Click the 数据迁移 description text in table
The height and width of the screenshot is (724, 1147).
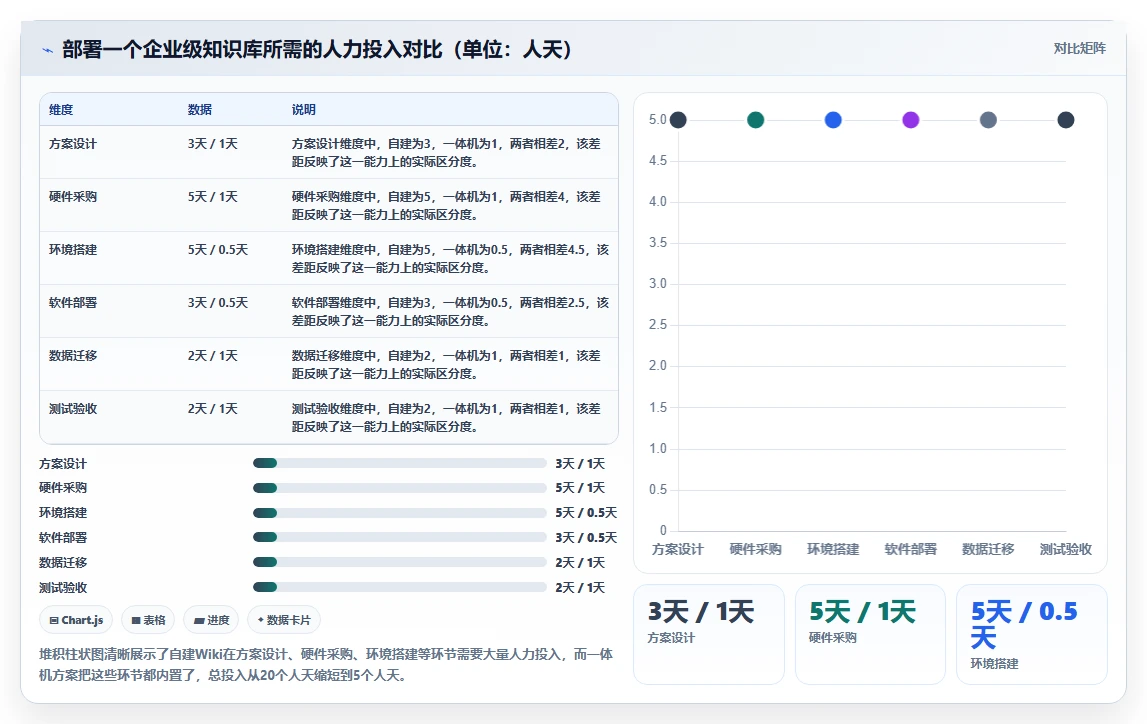pos(446,365)
